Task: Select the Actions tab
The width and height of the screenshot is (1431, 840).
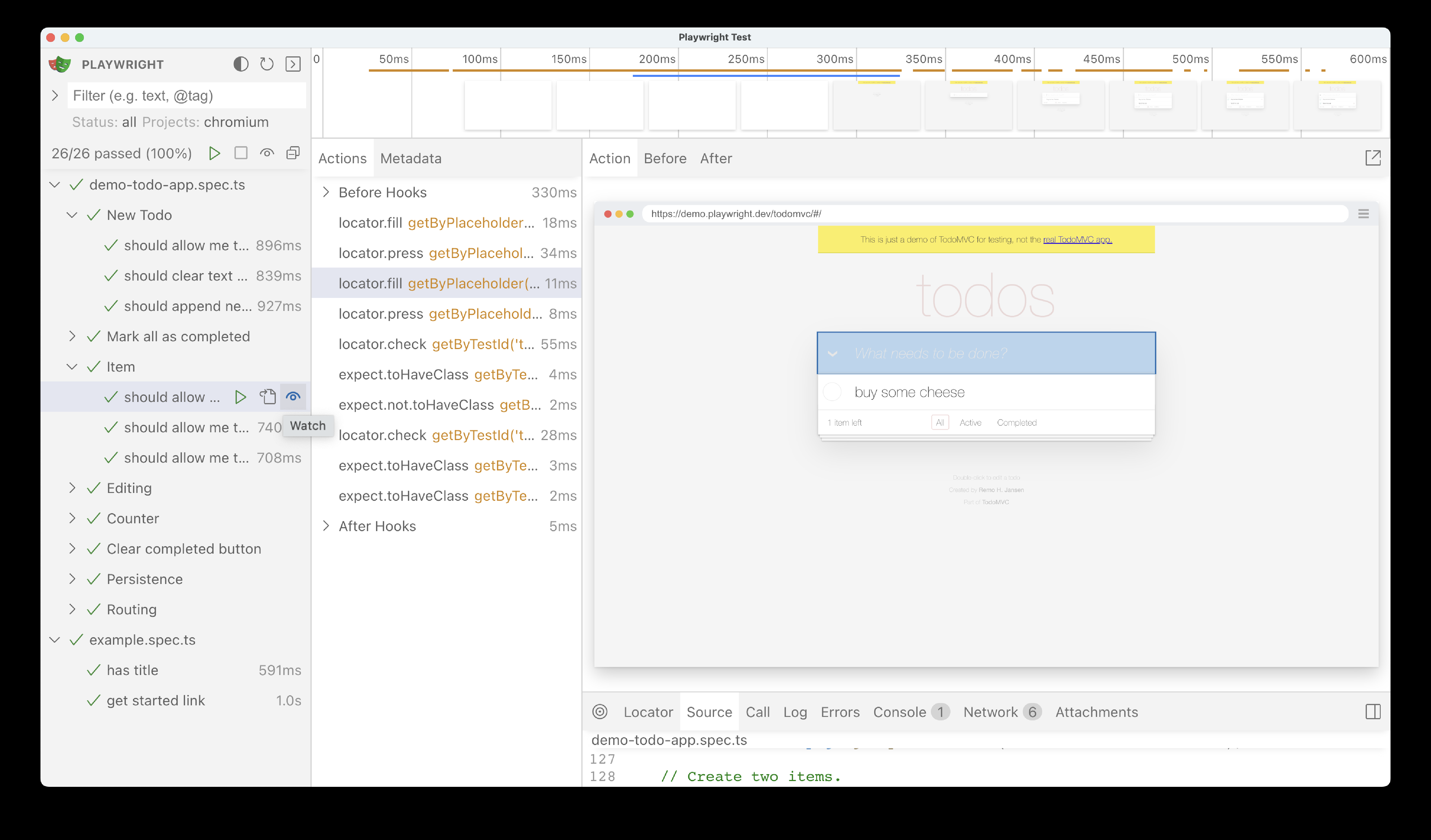Action: coord(342,158)
